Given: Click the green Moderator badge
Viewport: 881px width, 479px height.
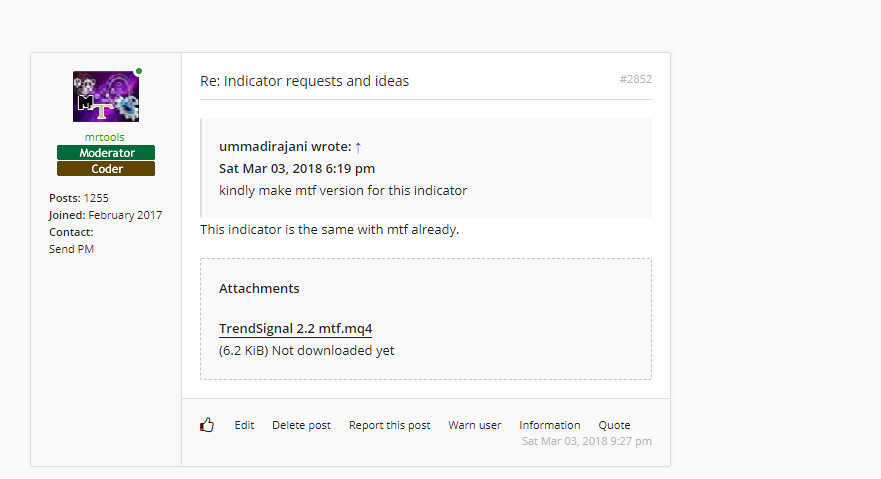Looking at the screenshot, I should (106, 153).
